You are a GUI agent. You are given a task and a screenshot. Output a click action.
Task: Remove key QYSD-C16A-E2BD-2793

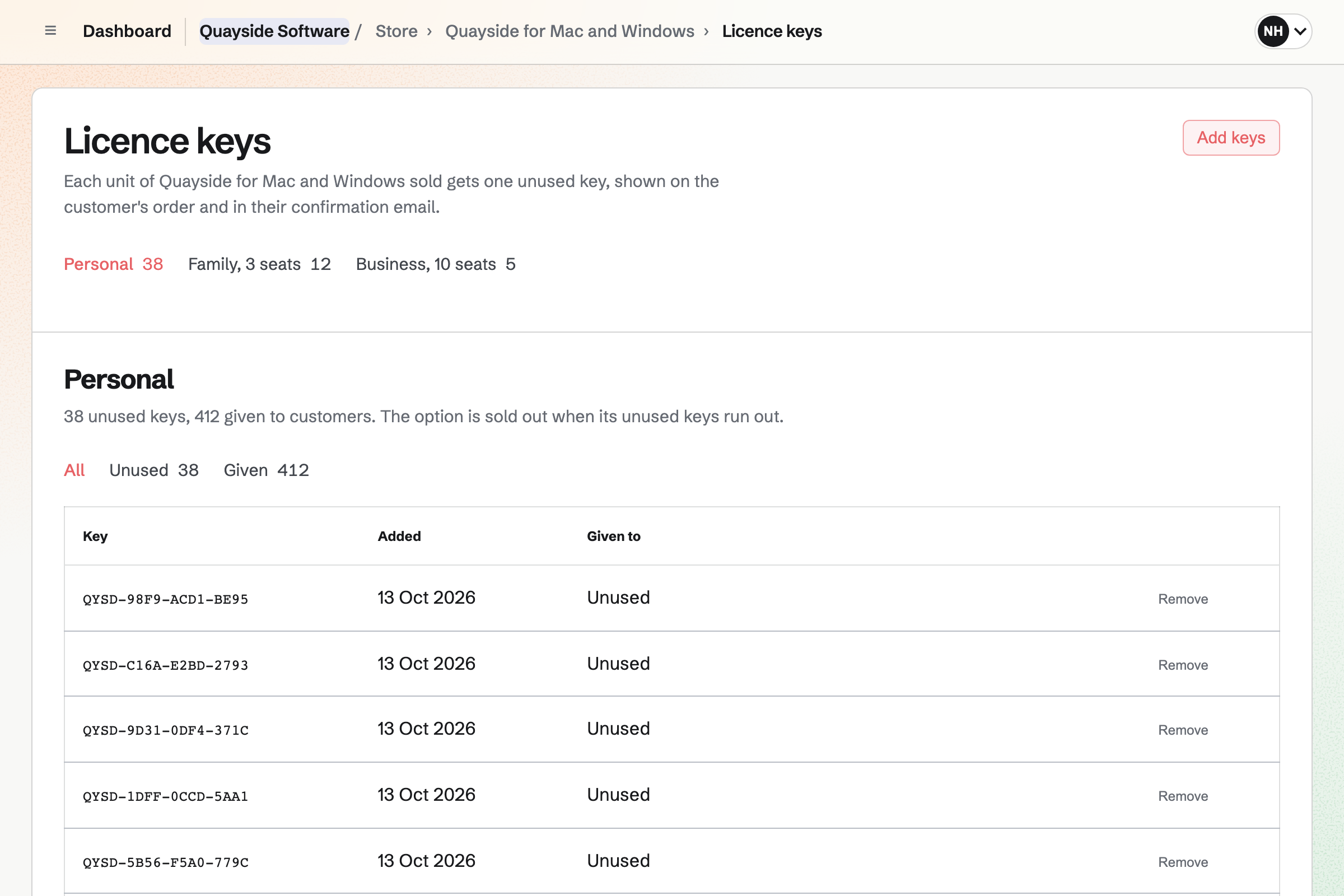click(x=1183, y=665)
